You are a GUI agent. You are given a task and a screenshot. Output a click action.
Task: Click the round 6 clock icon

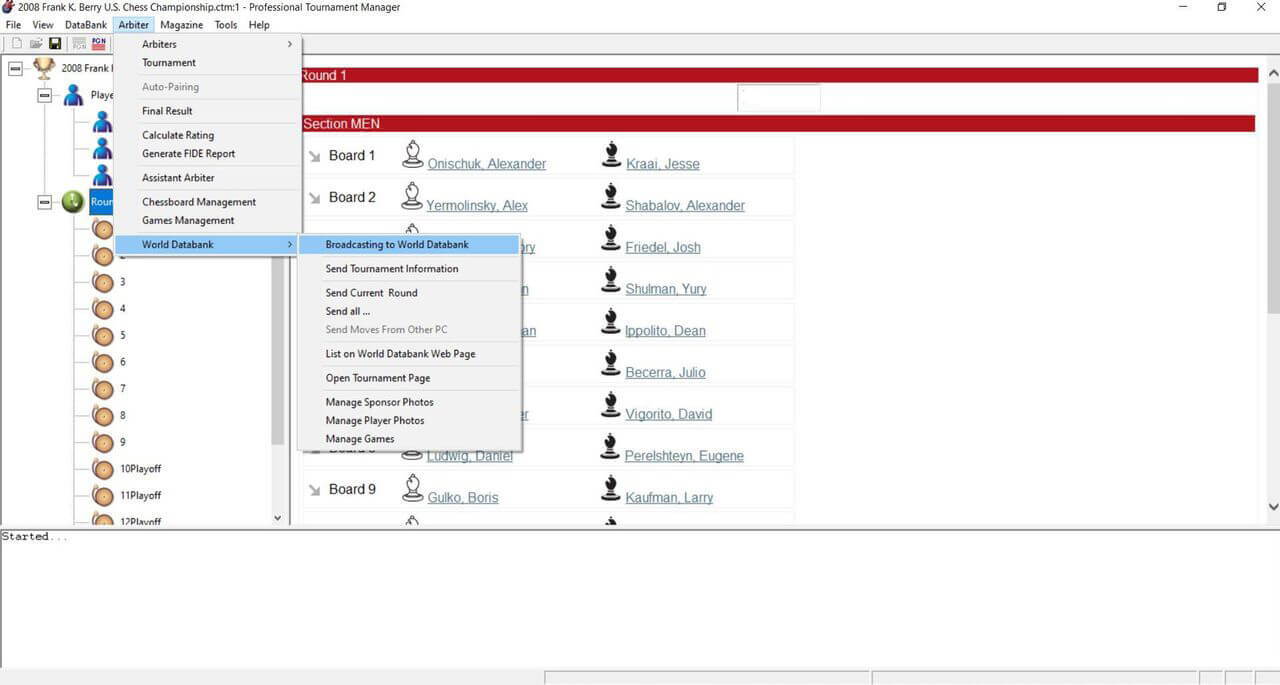click(x=102, y=362)
